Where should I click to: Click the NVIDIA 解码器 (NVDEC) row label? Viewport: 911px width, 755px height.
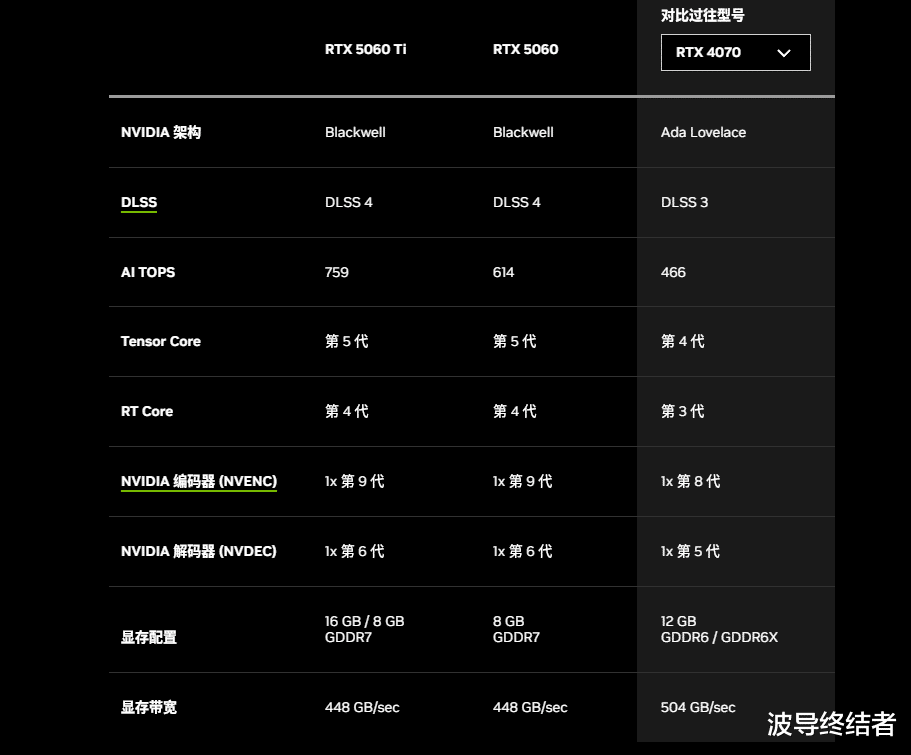[x=199, y=551]
